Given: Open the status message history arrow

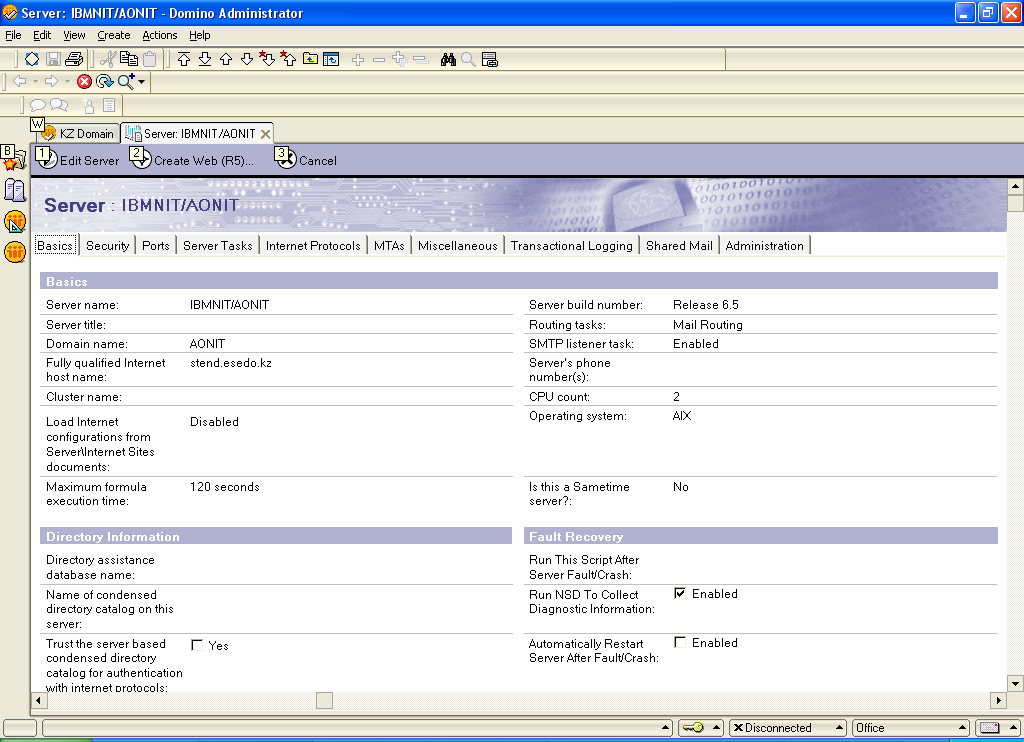Looking at the screenshot, I should 665,728.
